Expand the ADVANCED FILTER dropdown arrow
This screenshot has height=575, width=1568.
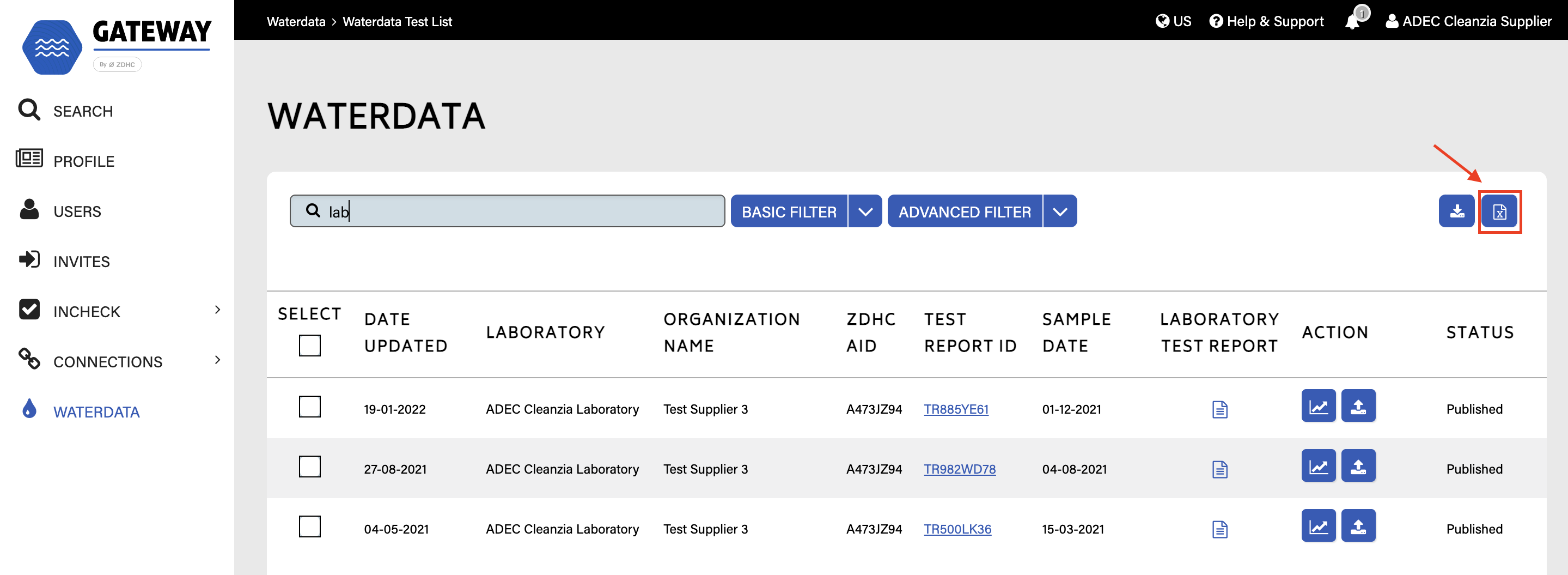[1060, 211]
